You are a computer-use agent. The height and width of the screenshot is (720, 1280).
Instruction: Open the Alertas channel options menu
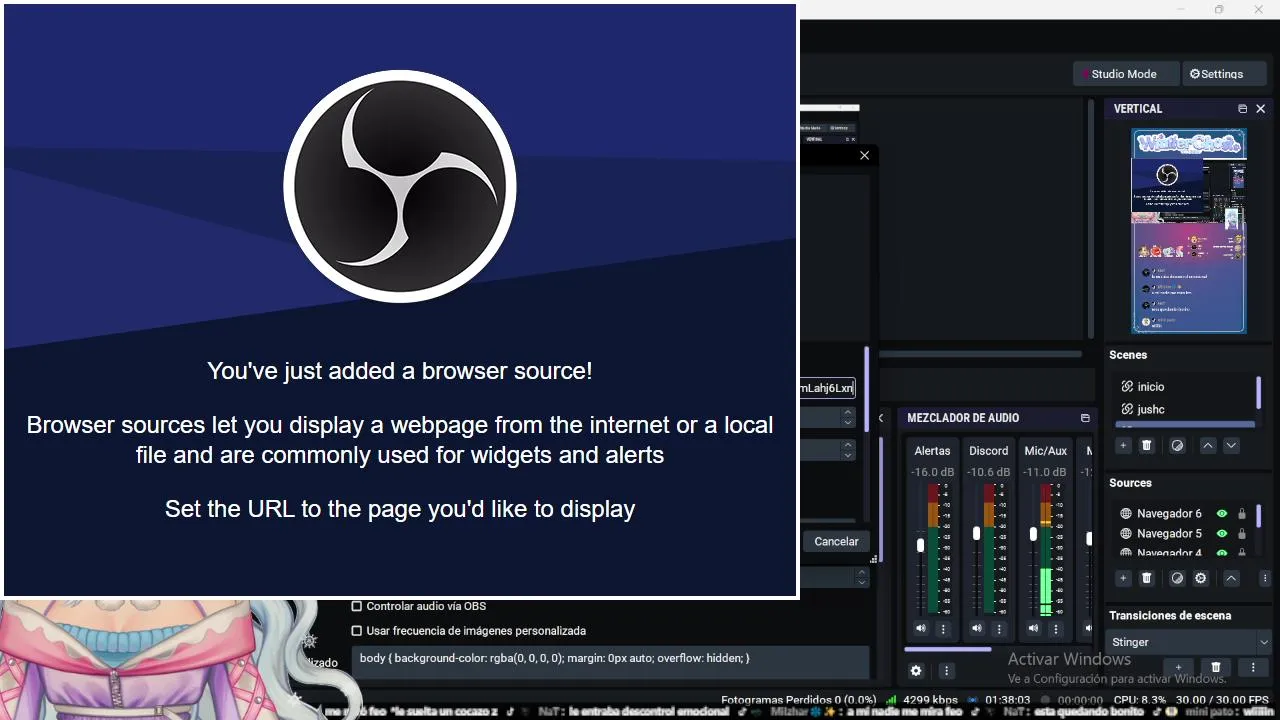(943, 629)
